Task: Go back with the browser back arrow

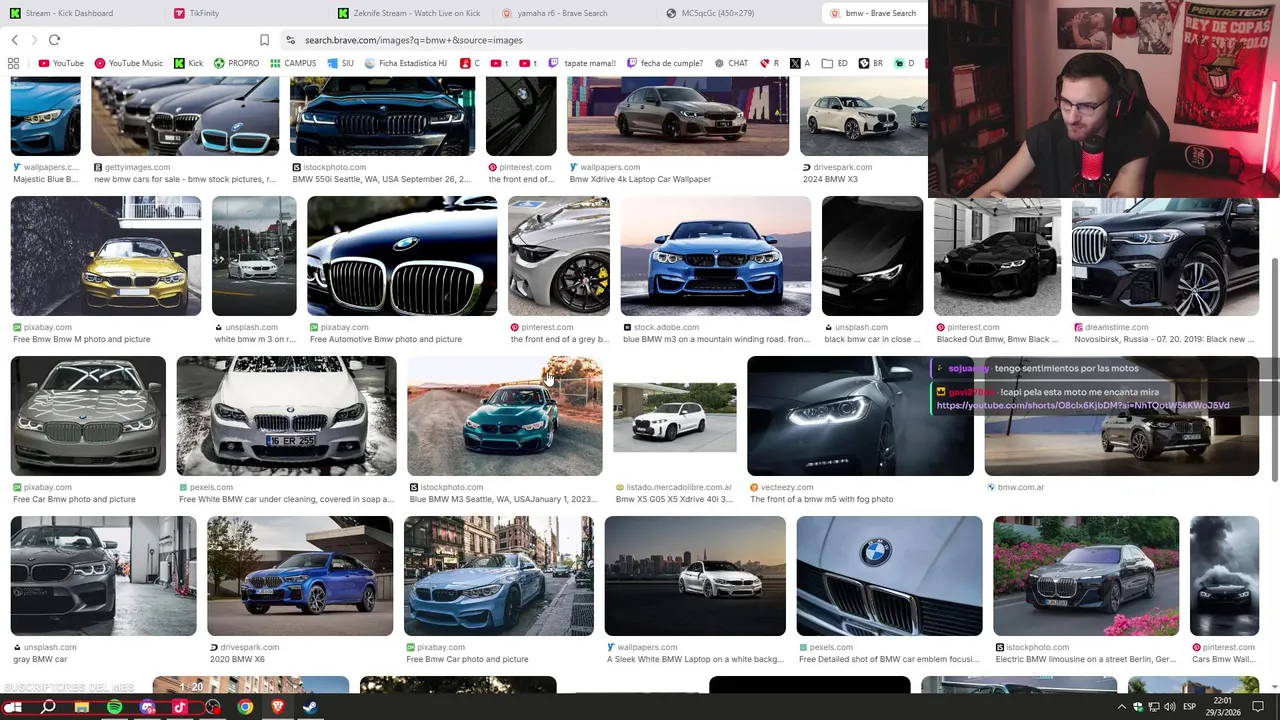Action: [x=15, y=40]
